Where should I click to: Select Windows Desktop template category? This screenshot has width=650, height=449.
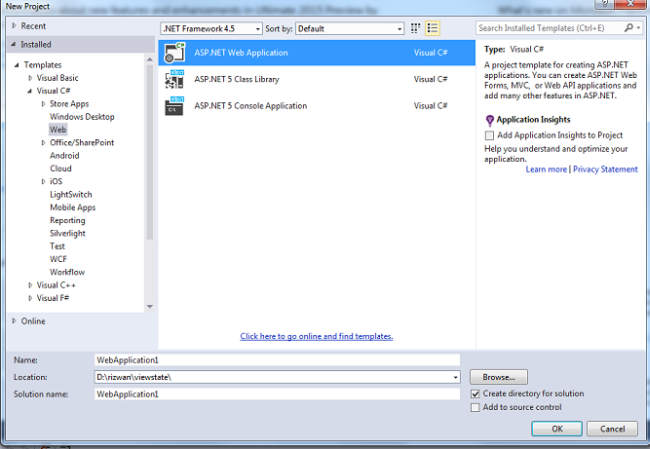point(82,117)
